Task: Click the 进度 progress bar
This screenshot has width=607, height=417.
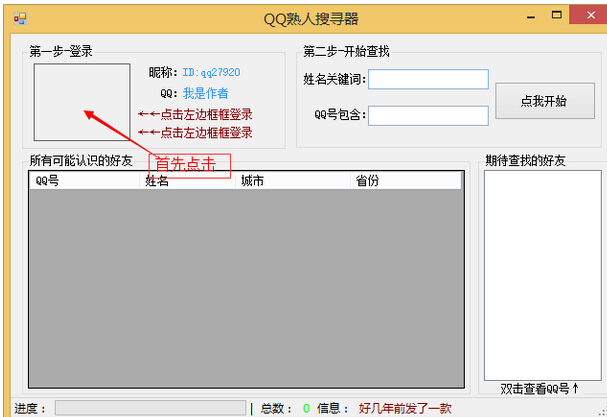Action: point(150,408)
